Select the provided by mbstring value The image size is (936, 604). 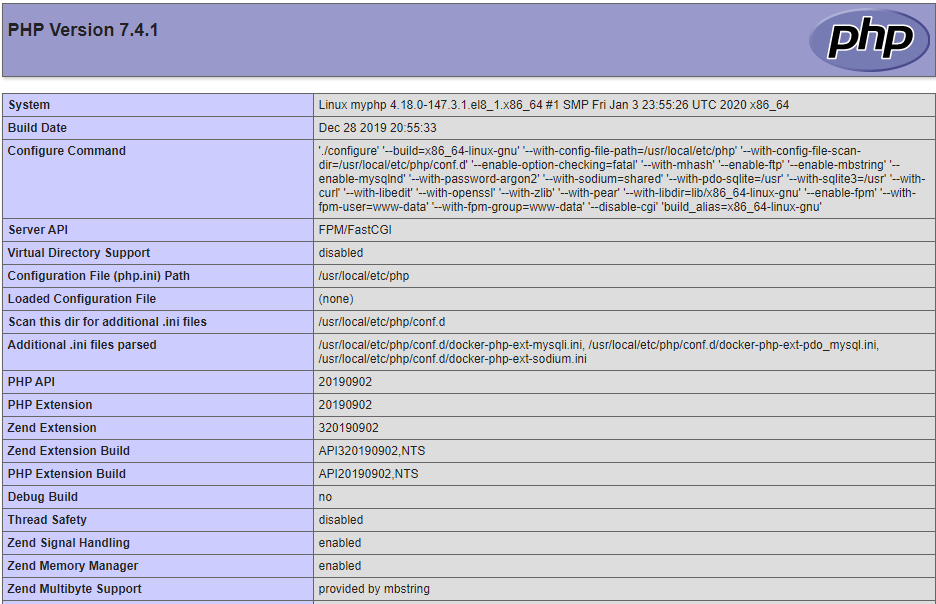click(374, 589)
